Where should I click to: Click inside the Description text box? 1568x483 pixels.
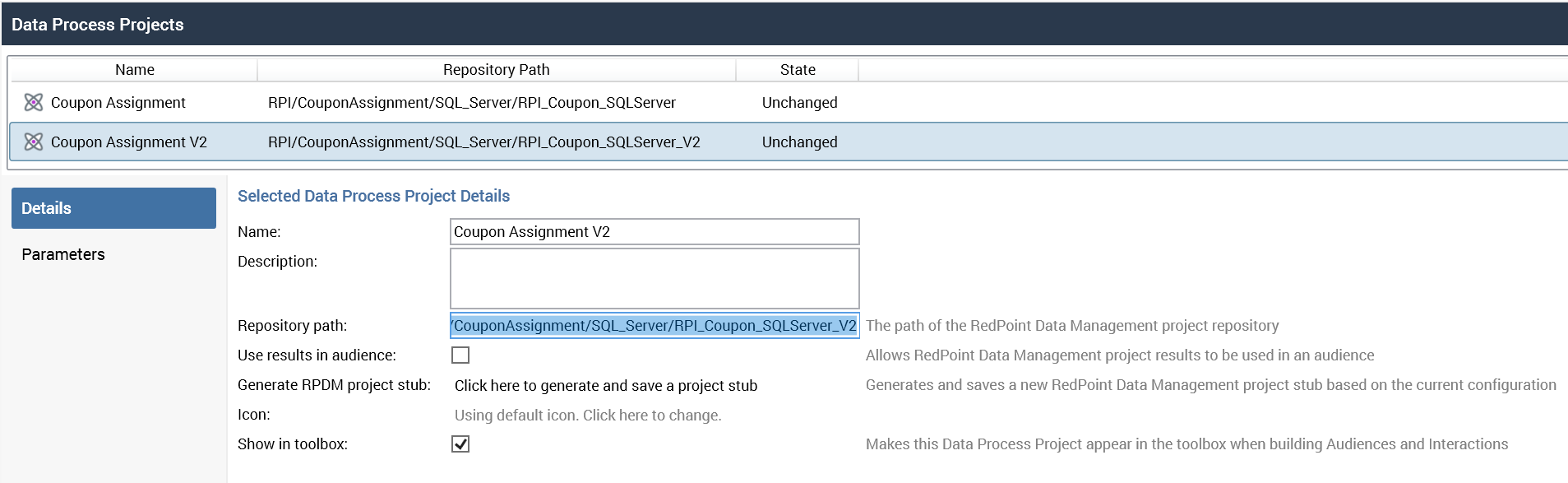click(x=654, y=278)
